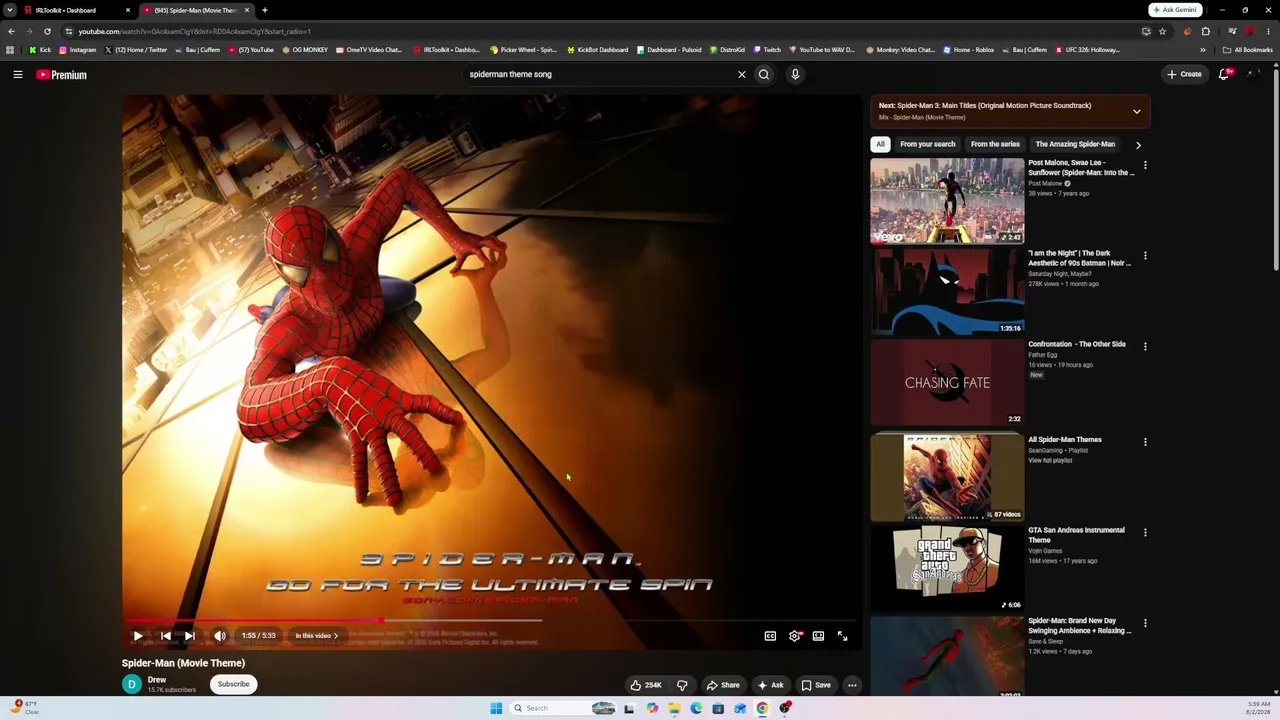Open options for Brand New Day video
The height and width of the screenshot is (720, 1280).
tap(1145, 623)
